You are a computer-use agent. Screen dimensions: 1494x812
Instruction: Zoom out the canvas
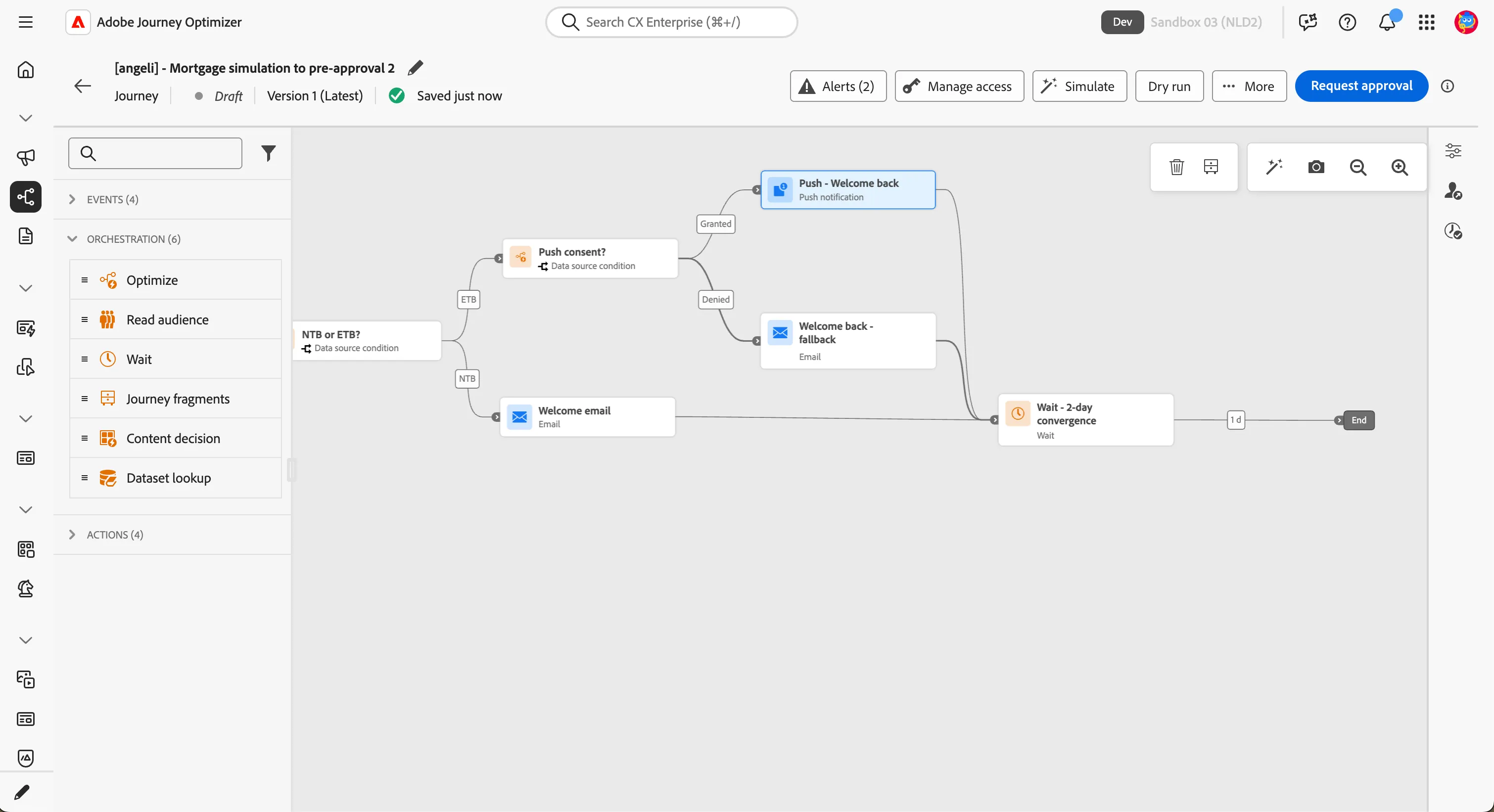[x=1357, y=167]
